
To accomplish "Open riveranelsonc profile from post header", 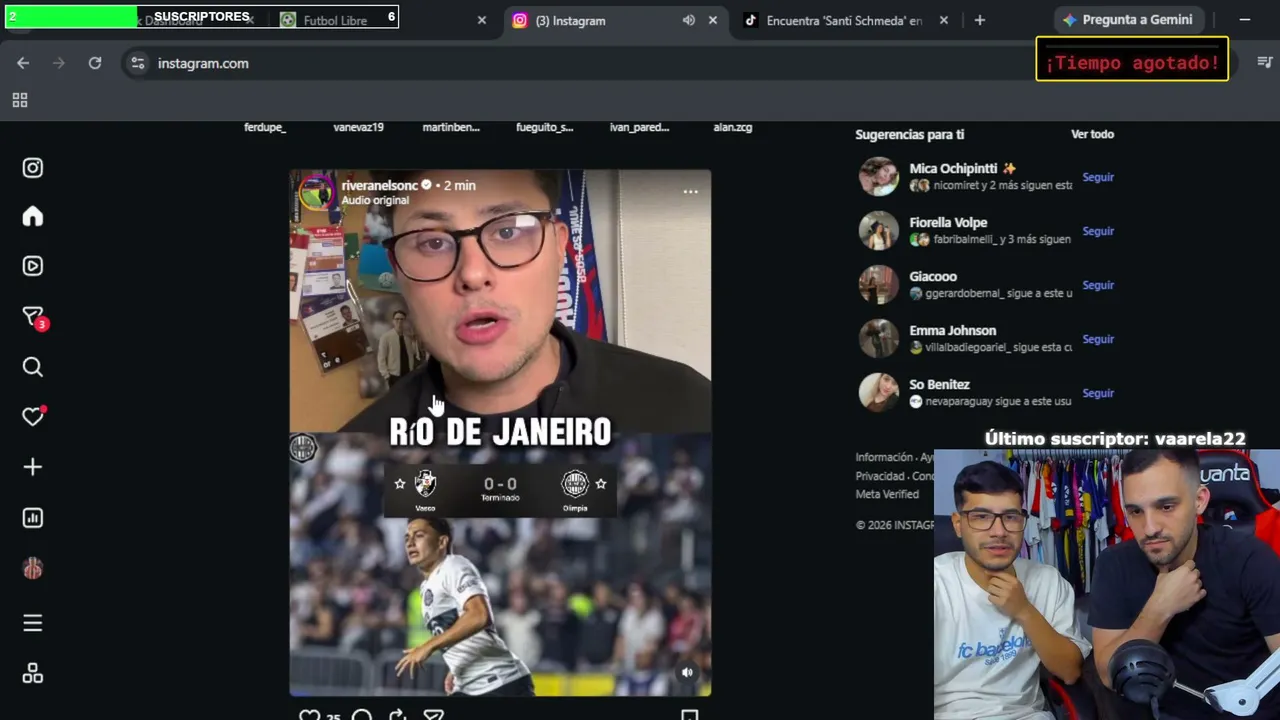I will point(379,185).
